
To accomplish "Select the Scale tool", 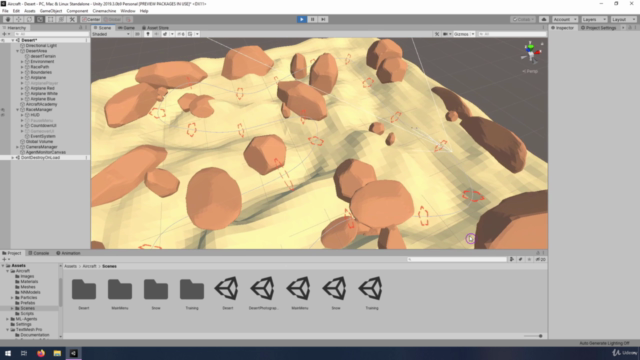I will pyautogui.click(x=40, y=19).
